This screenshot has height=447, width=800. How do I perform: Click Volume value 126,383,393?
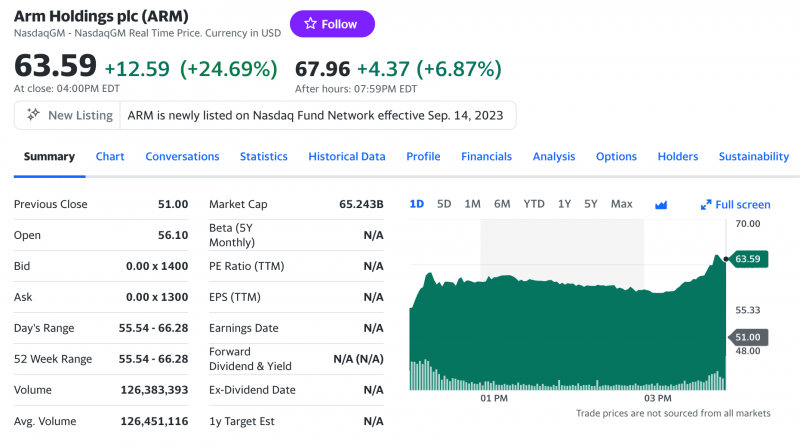[154, 390]
